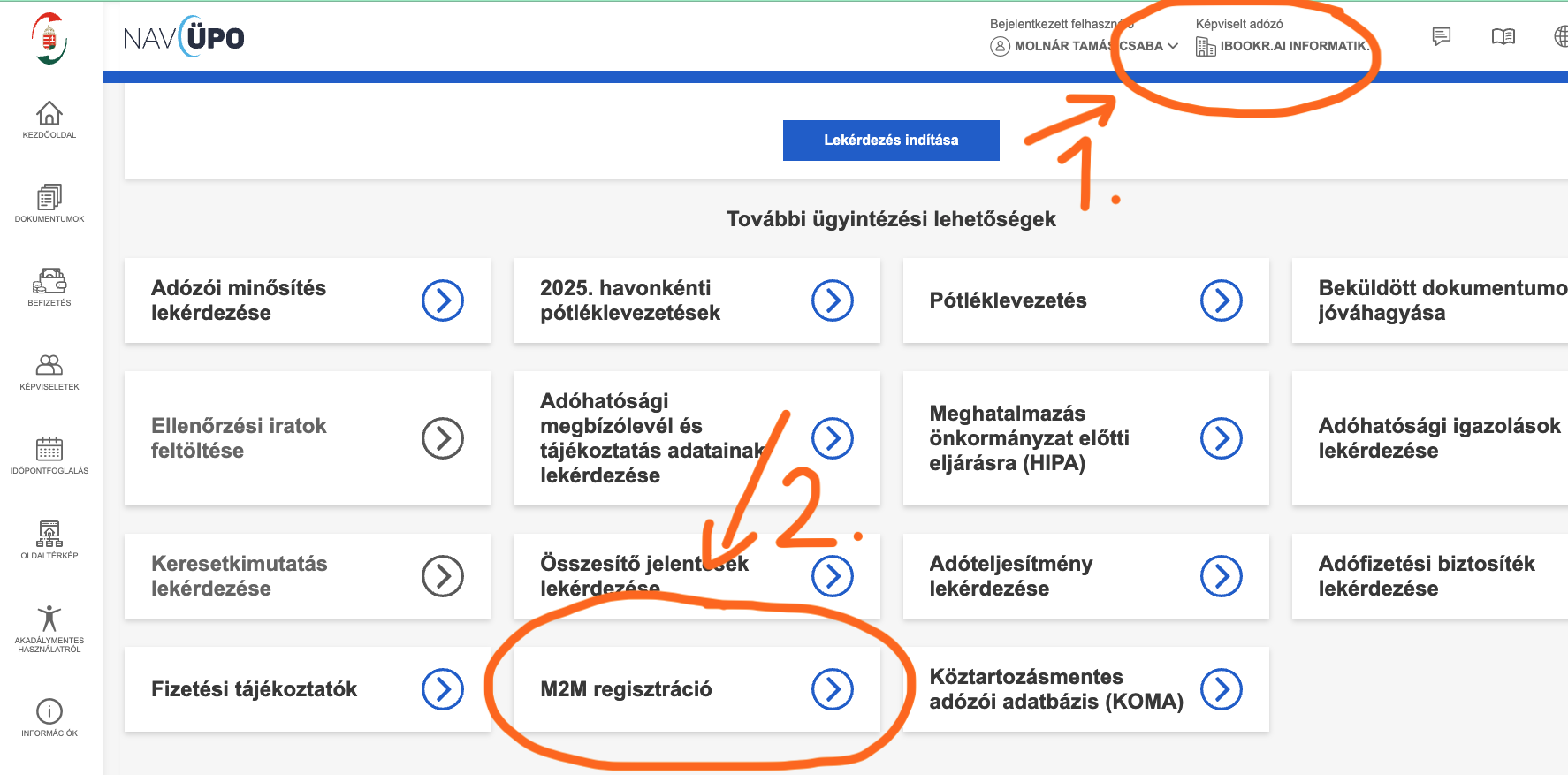This screenshot has width=1568, height=775.
Task: Open the book guide icon in header
Action: (x=1503, y=36)
